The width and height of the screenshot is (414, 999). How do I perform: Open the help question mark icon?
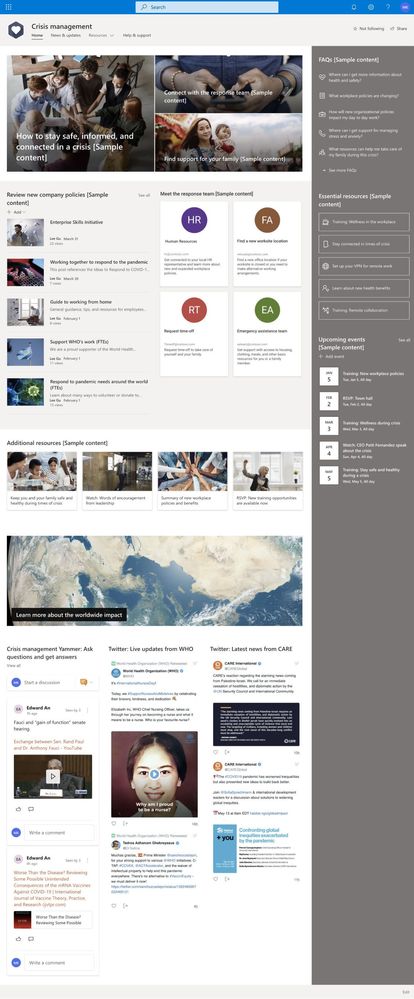click(388, 7)
